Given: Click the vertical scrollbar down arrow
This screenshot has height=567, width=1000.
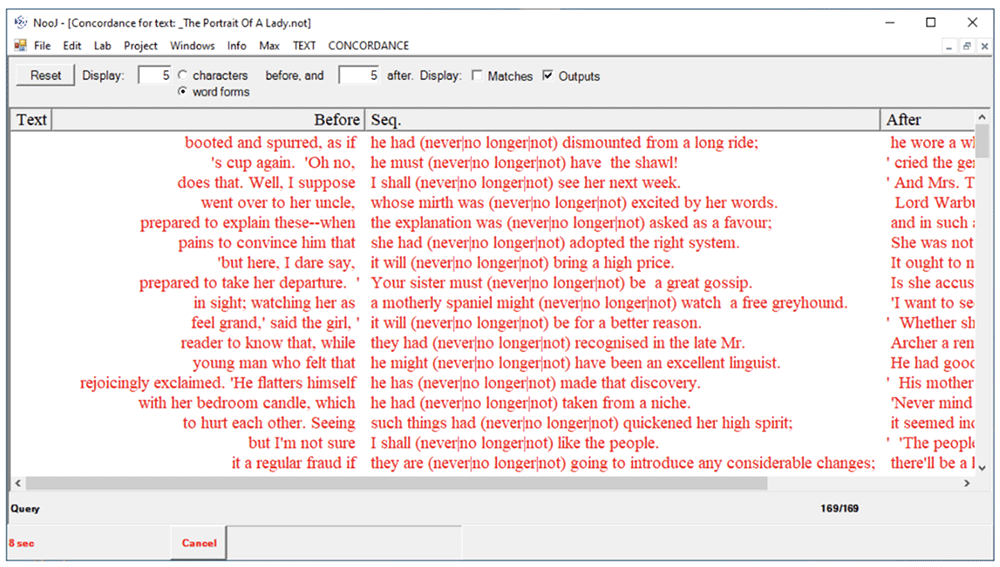Looking at the screenshot, I should (982, 468).
